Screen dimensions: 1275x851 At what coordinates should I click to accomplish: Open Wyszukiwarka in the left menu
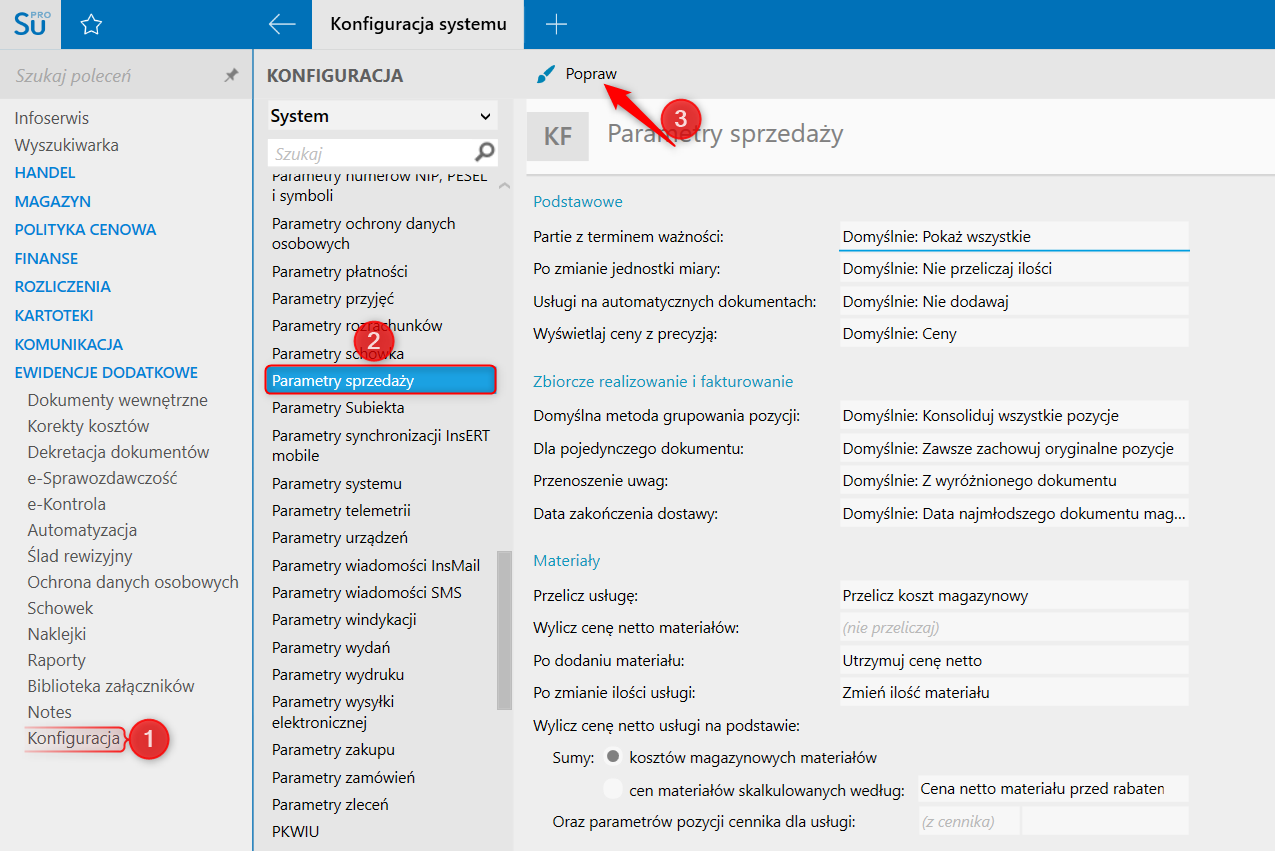[x=66, y=145]
